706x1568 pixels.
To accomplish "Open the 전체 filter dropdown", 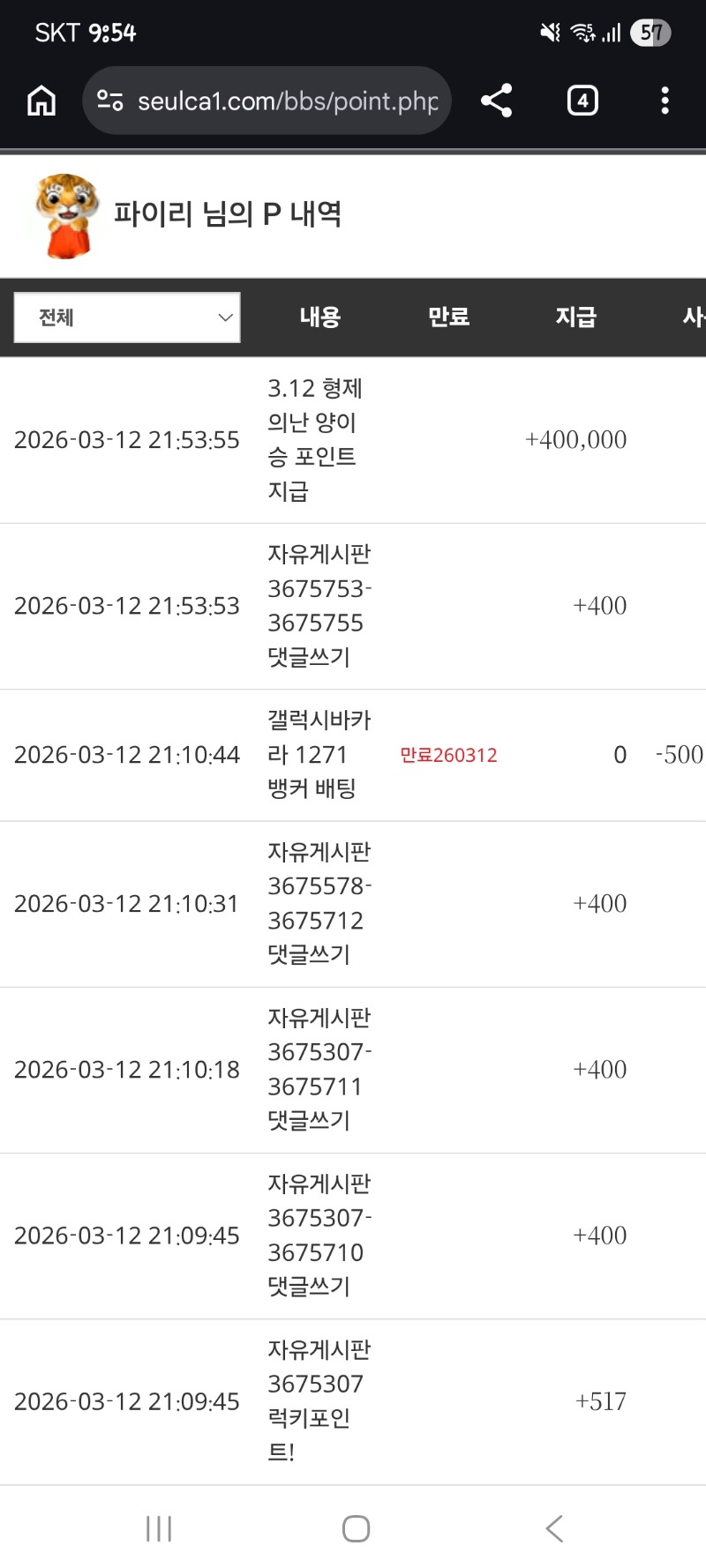I will coord(127,317).
